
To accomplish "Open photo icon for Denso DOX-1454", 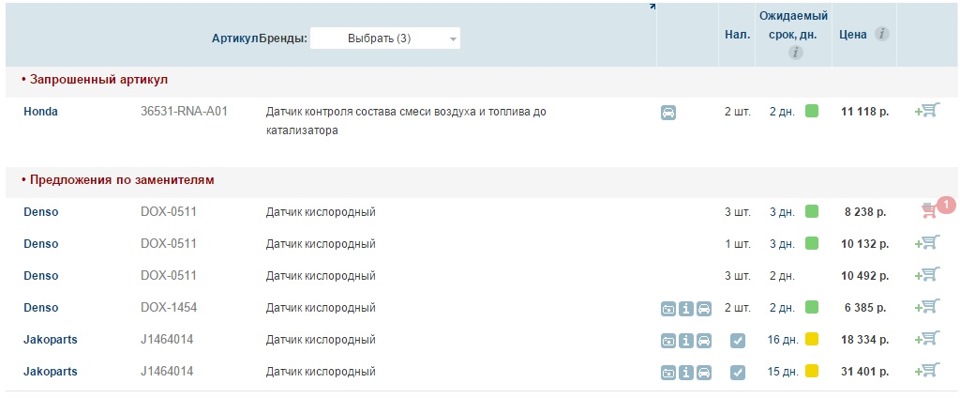I will [669, 309].
